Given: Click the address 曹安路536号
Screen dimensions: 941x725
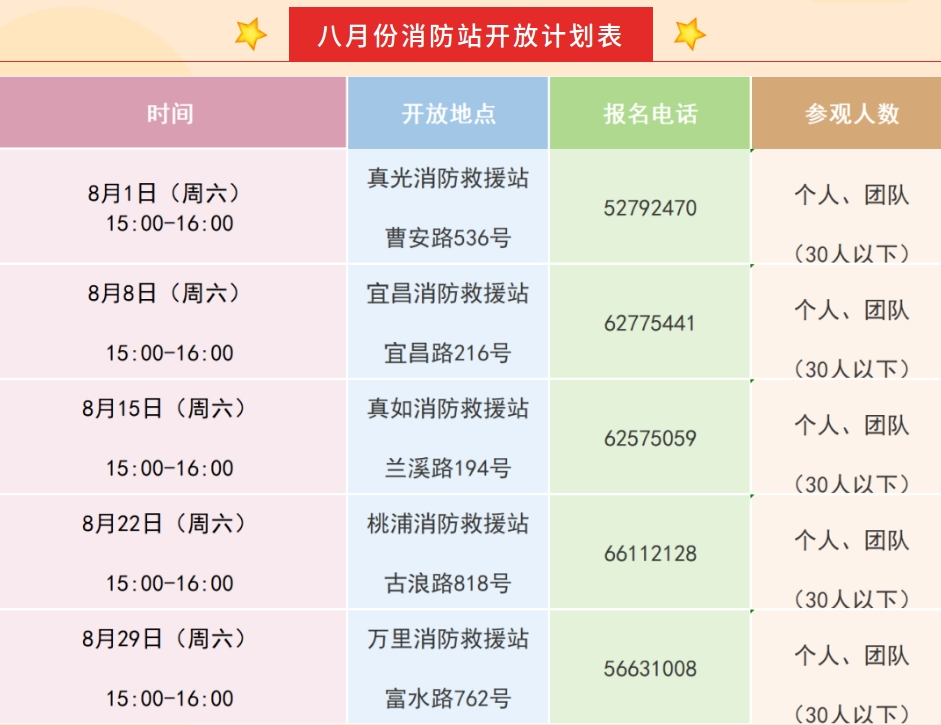Looking at the screenshot, I should [x=448, y=238].
